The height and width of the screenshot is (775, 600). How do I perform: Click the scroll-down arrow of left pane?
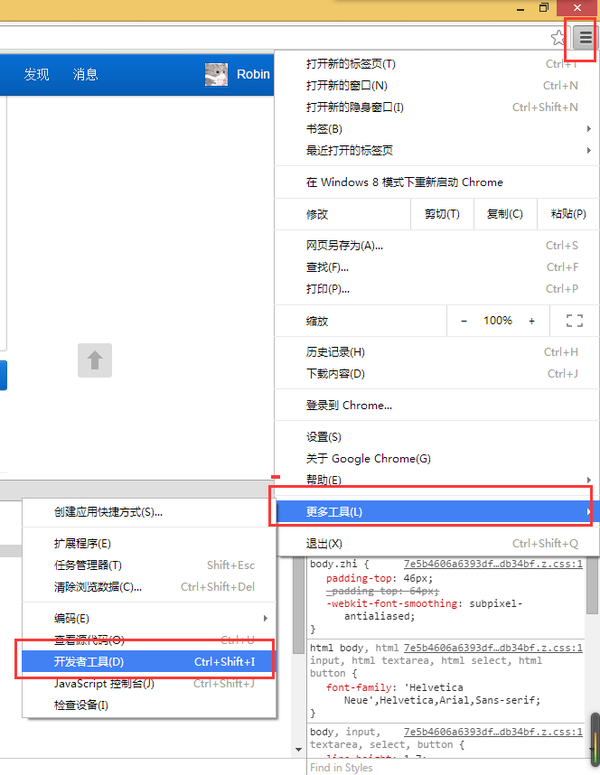click(x=299, y=750)
